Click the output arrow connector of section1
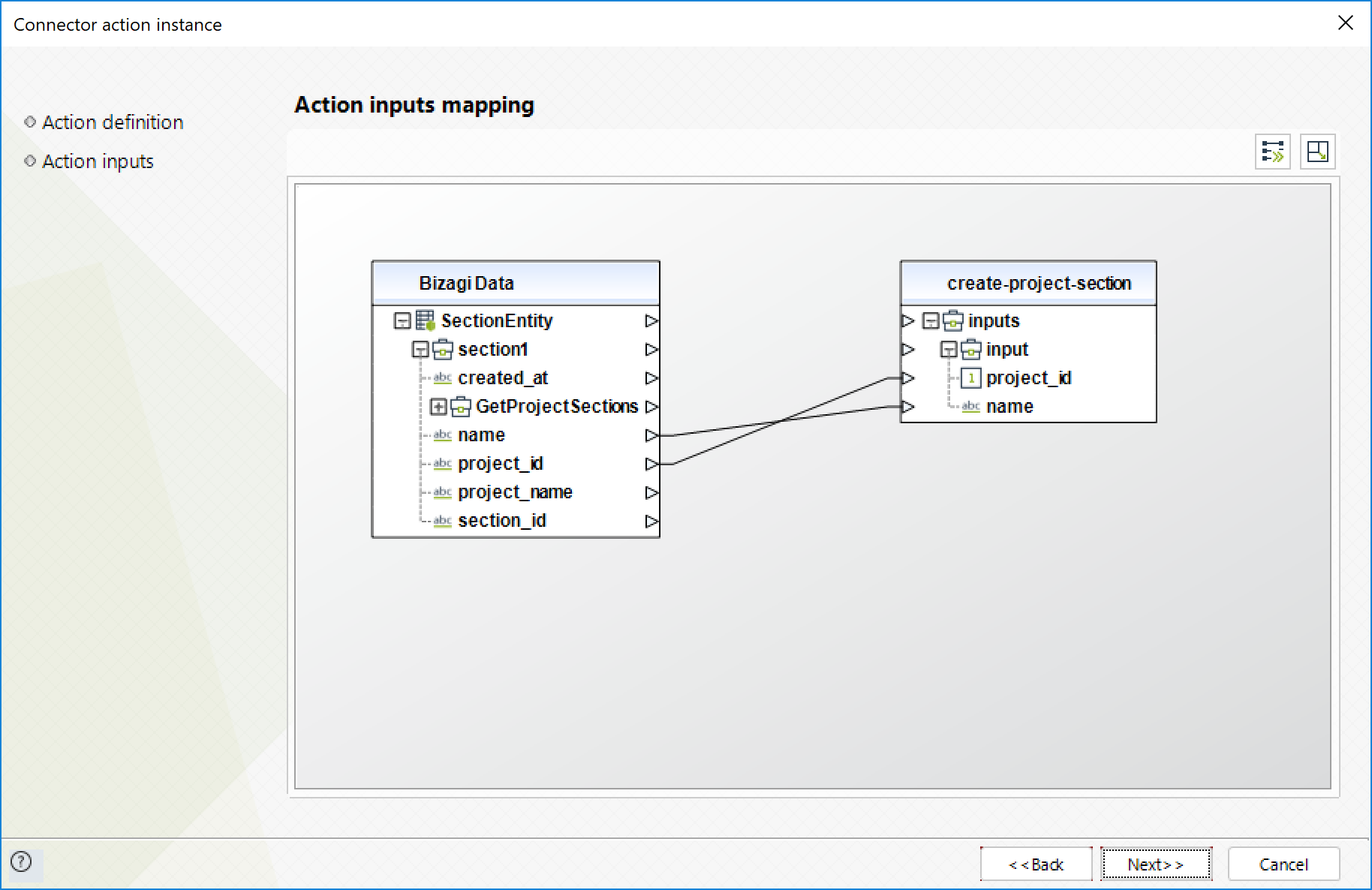The height and width of the screenshot is (890, 1372). tap(651, 349)
